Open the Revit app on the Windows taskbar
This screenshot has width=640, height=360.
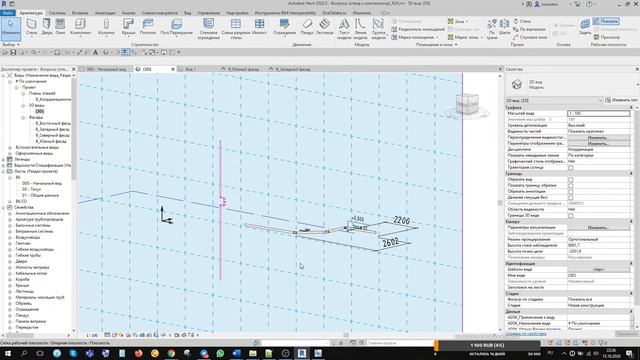[302, 353]
